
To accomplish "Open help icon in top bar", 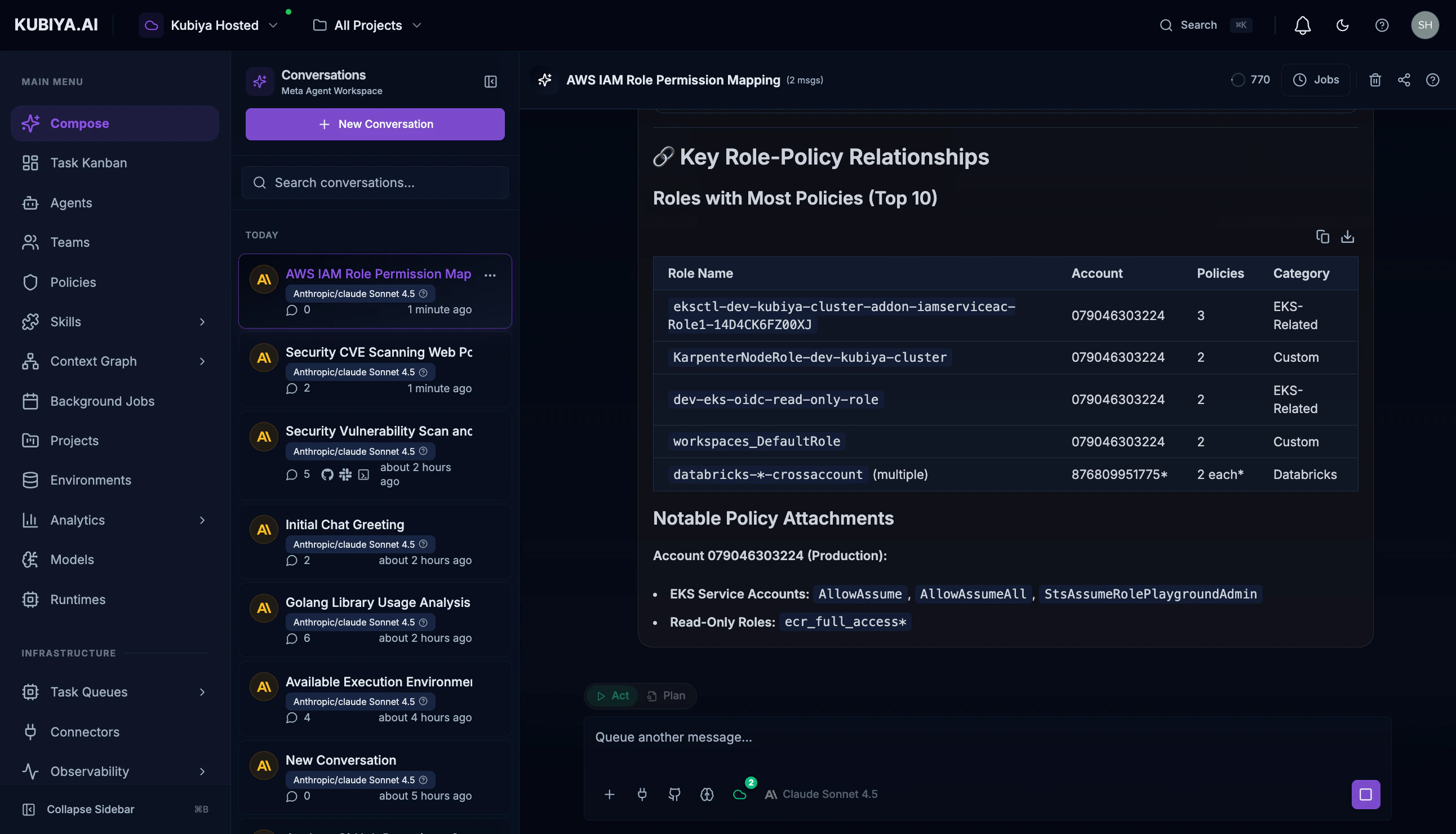I will (1382, 25).
